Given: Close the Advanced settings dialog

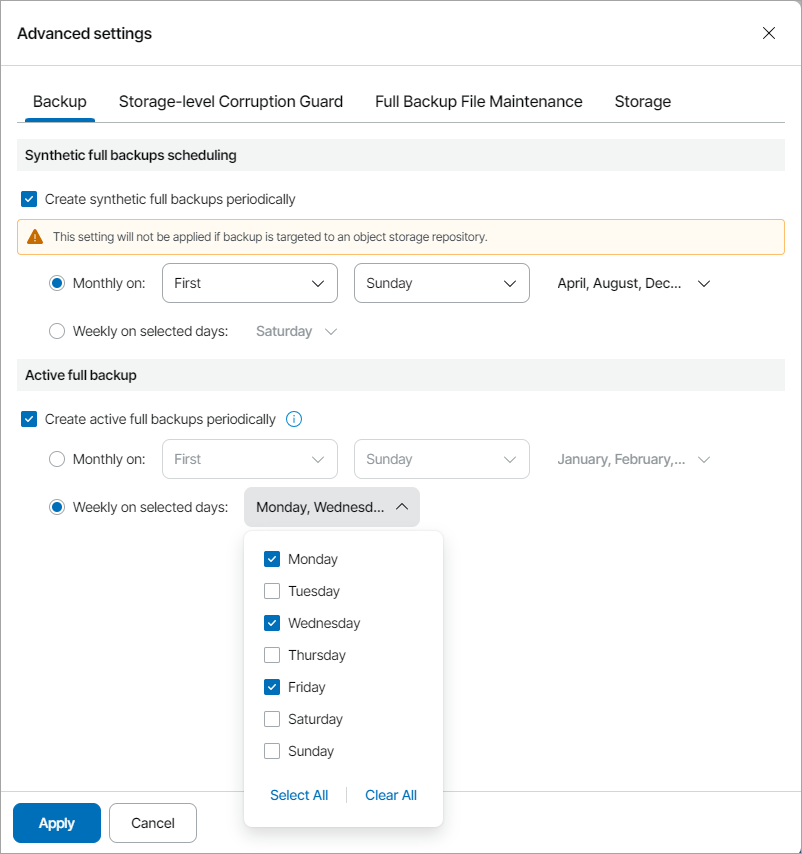Looking at the screenshot, I should coord(769,33).
